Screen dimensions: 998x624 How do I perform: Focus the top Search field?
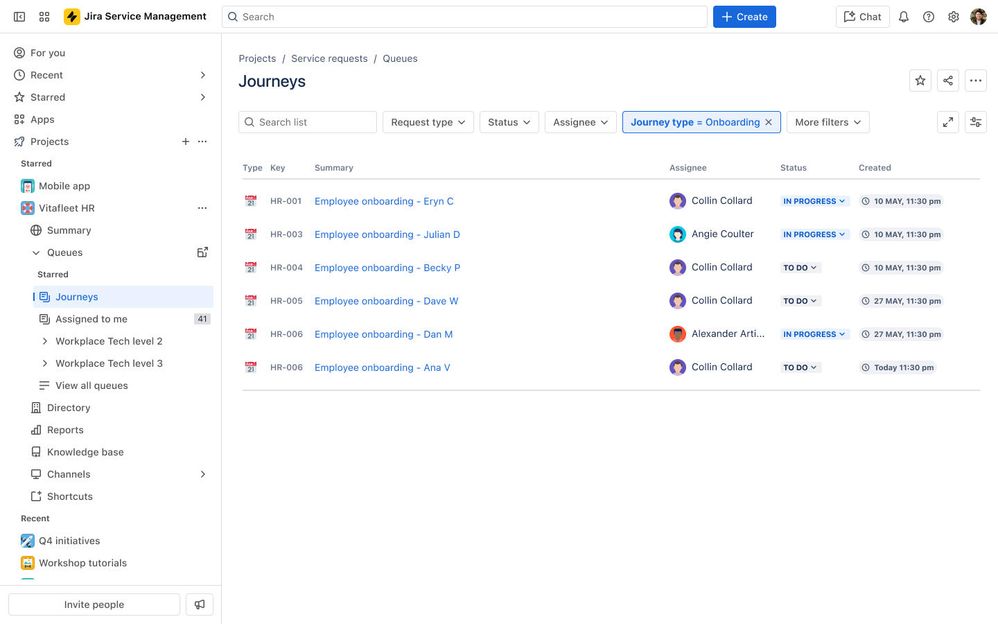pos(465,17)
